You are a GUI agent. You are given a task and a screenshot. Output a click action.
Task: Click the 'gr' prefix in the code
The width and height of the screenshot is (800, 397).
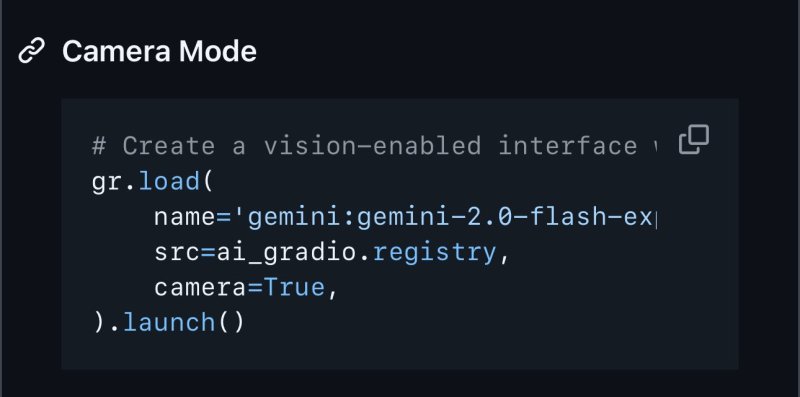[x=107, y=183]
